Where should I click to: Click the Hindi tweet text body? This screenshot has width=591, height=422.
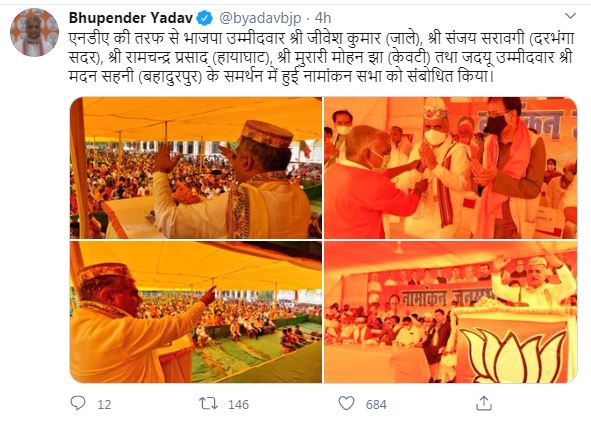(321, 57)
